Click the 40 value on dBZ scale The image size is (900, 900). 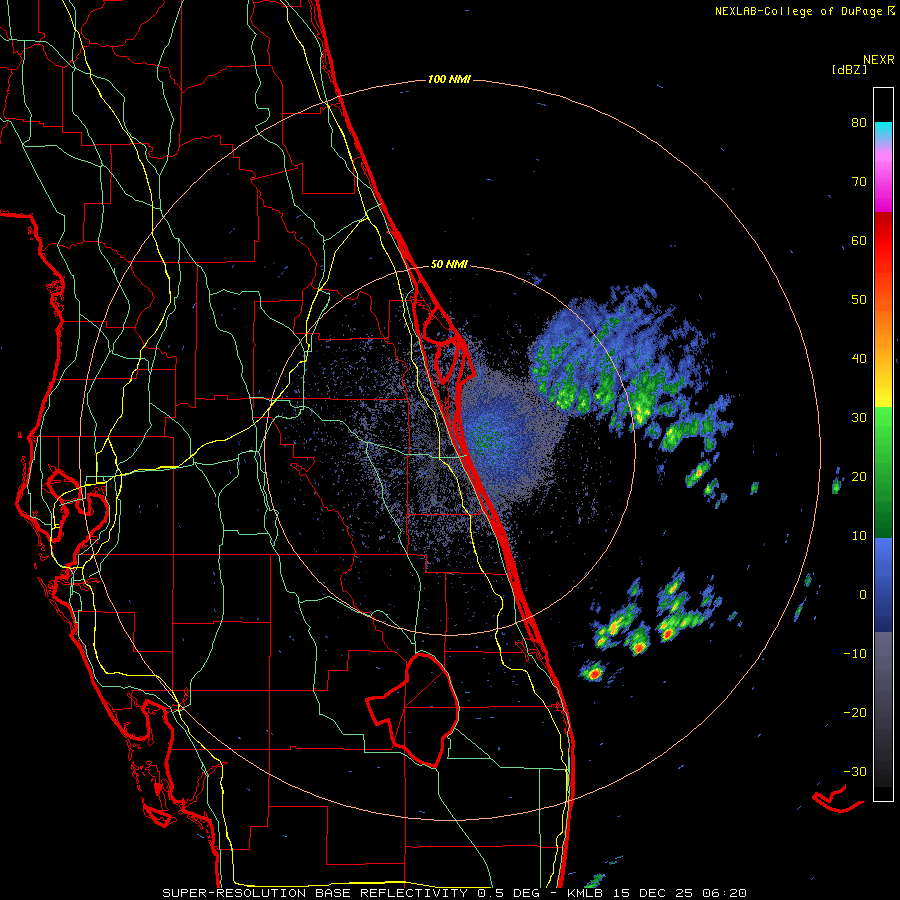click(859, 359)
